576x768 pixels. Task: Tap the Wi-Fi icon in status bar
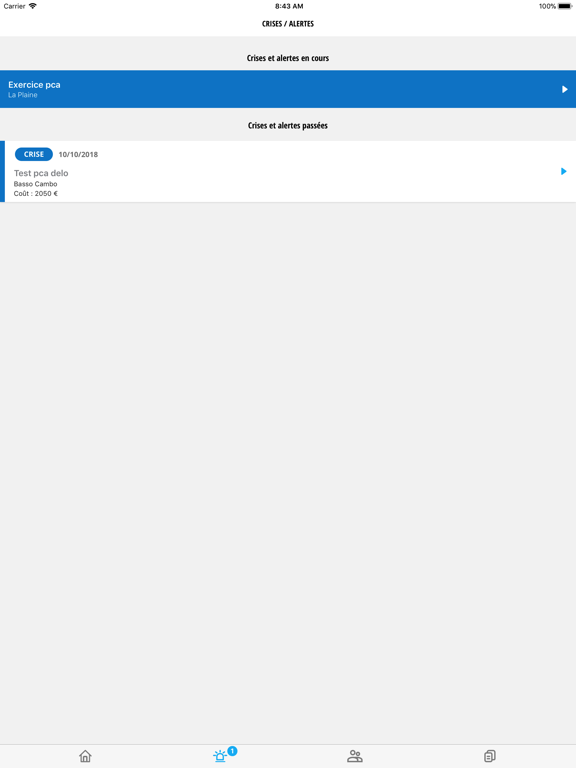33,6
